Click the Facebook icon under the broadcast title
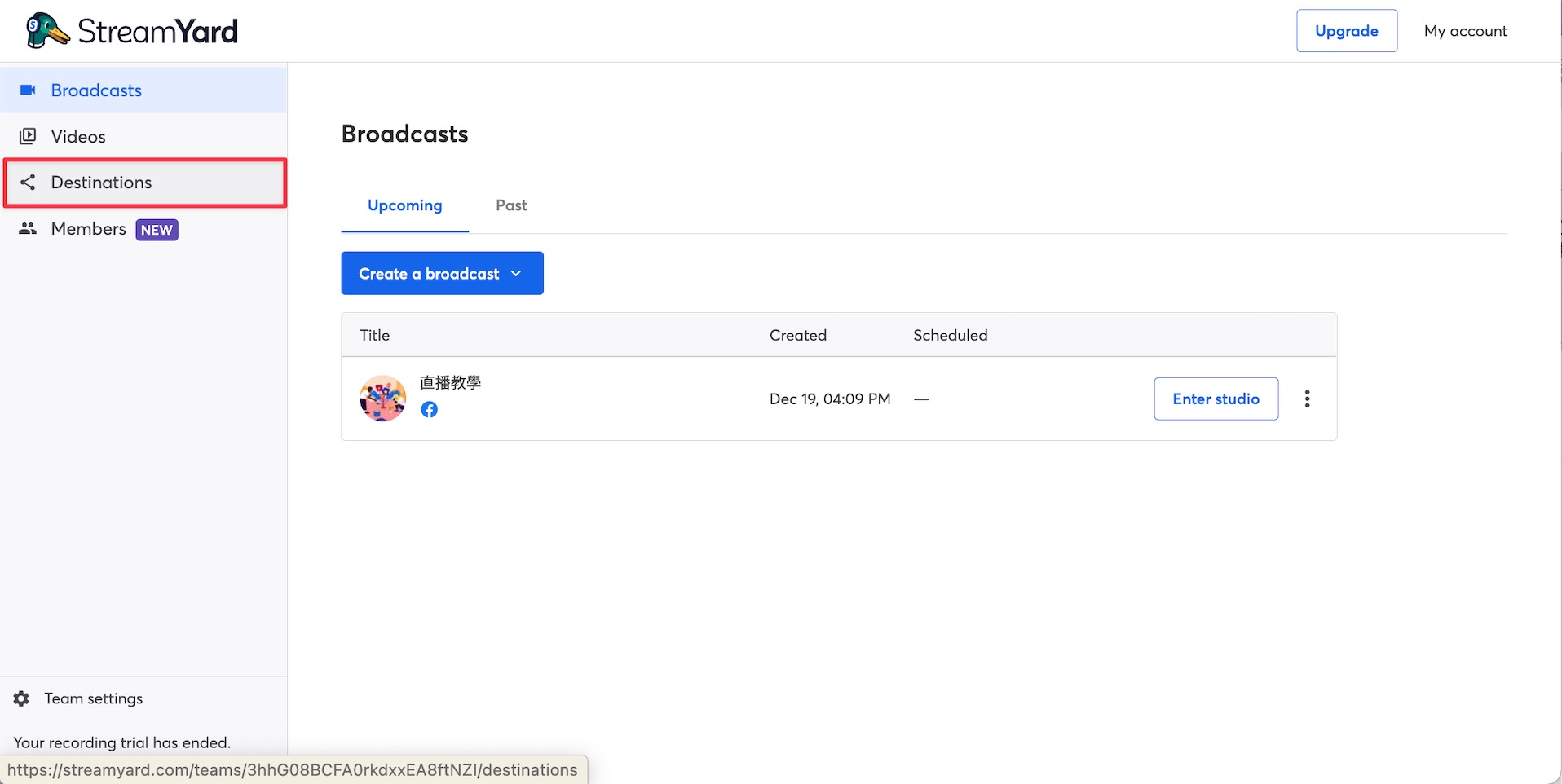The width and height of the screenshot is (1562, 784). [x=429, y=409]
